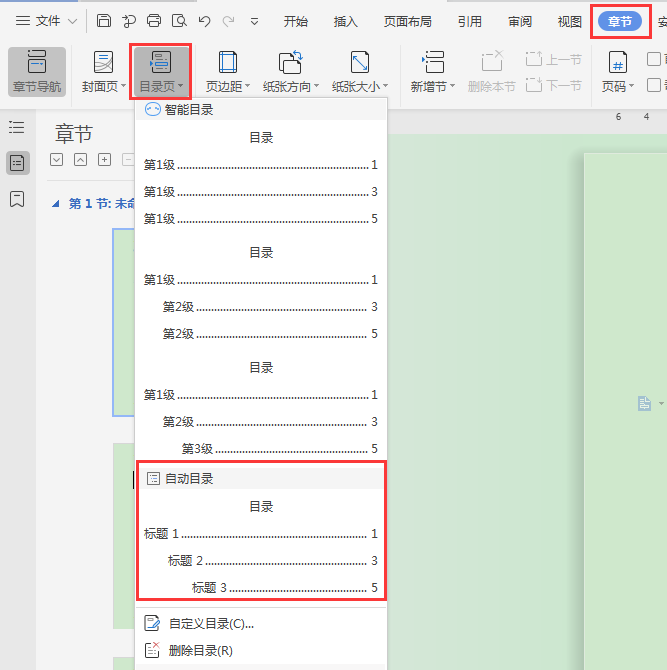Switch to the 插入 tab
This screenshot has width=667, height=670.
345,21
